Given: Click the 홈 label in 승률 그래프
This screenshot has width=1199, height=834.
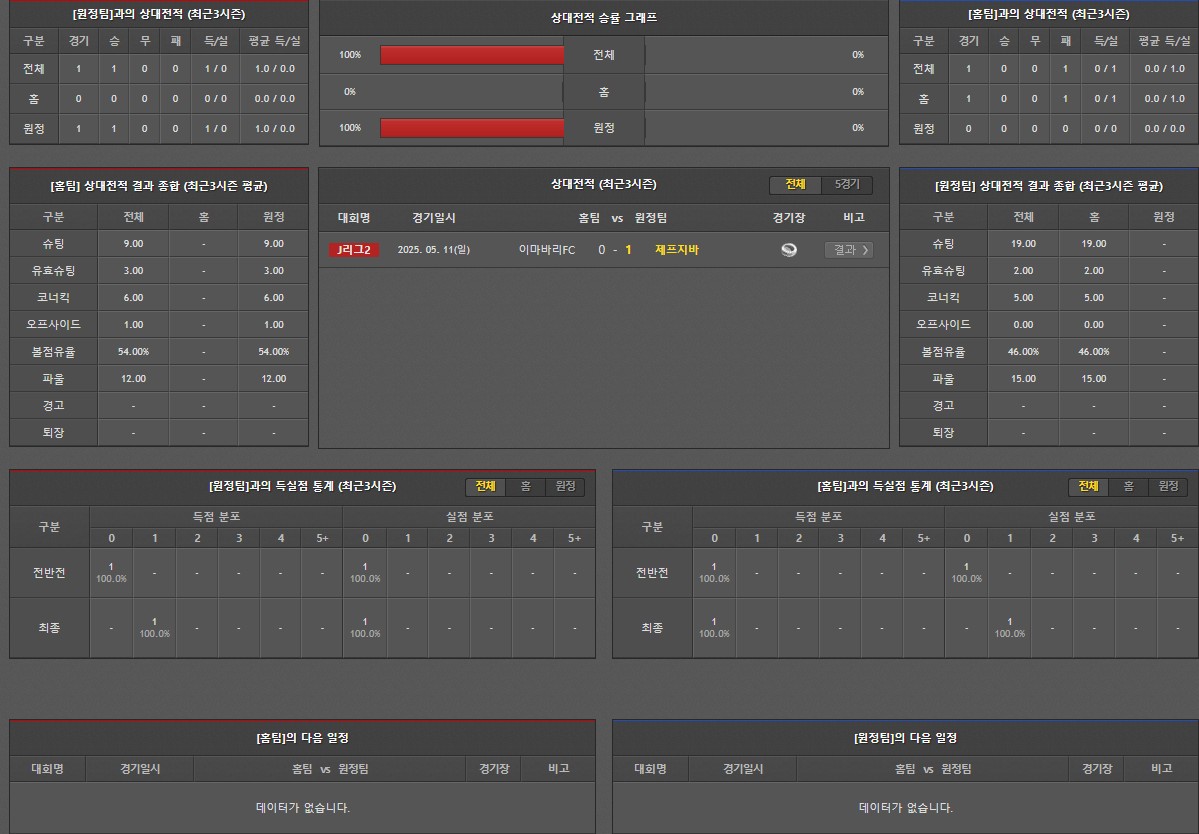Looking at the screenshot, I should [604, 92].
